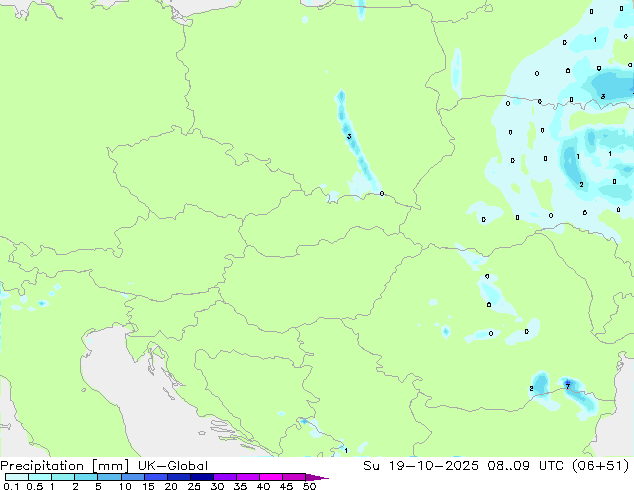Image resolution: width=634 pixels, height=490 pixels.
Task: Click the legend swatch between 35 and 40
Action: 247,477
